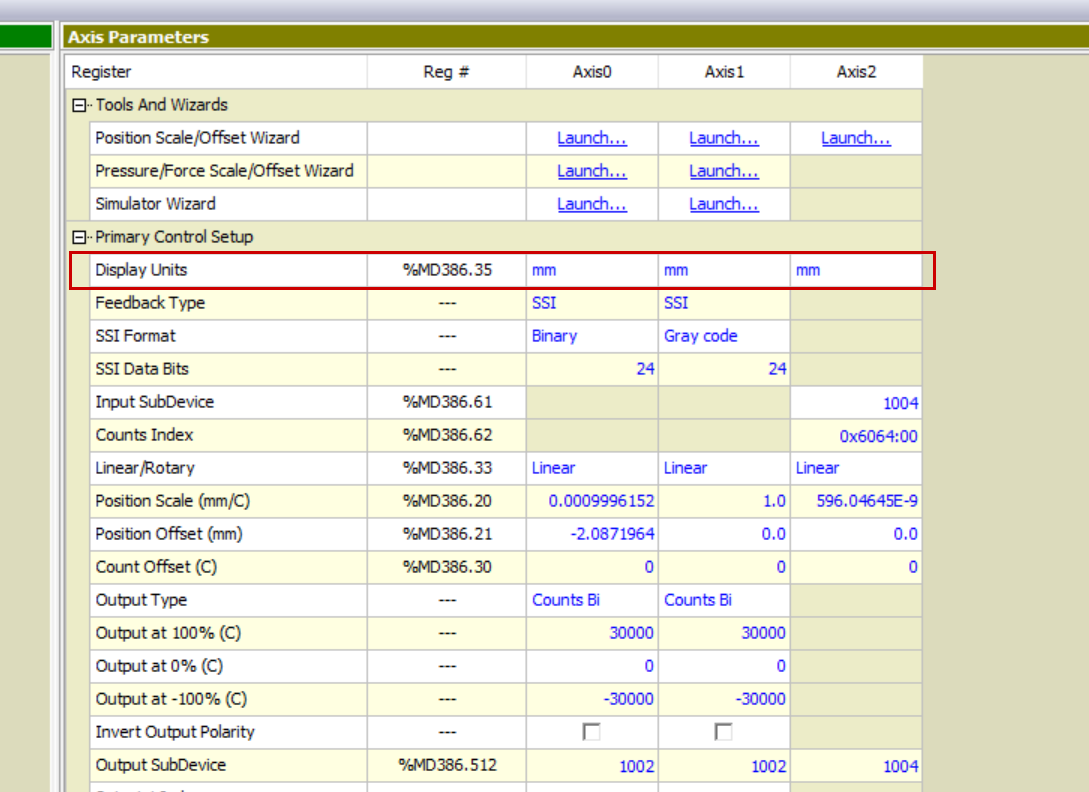Select the Input SubDevice row label

click(x=154, y=402)
